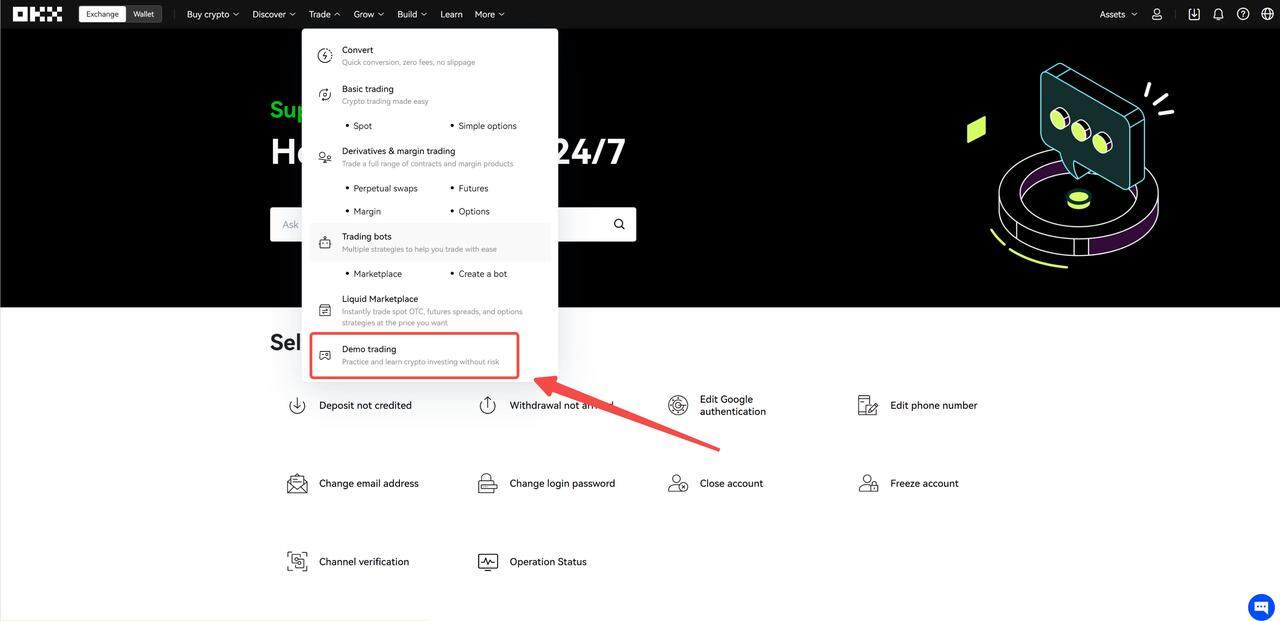Open Close account help
The image size is (1280, 621).
tap(731, 483)
